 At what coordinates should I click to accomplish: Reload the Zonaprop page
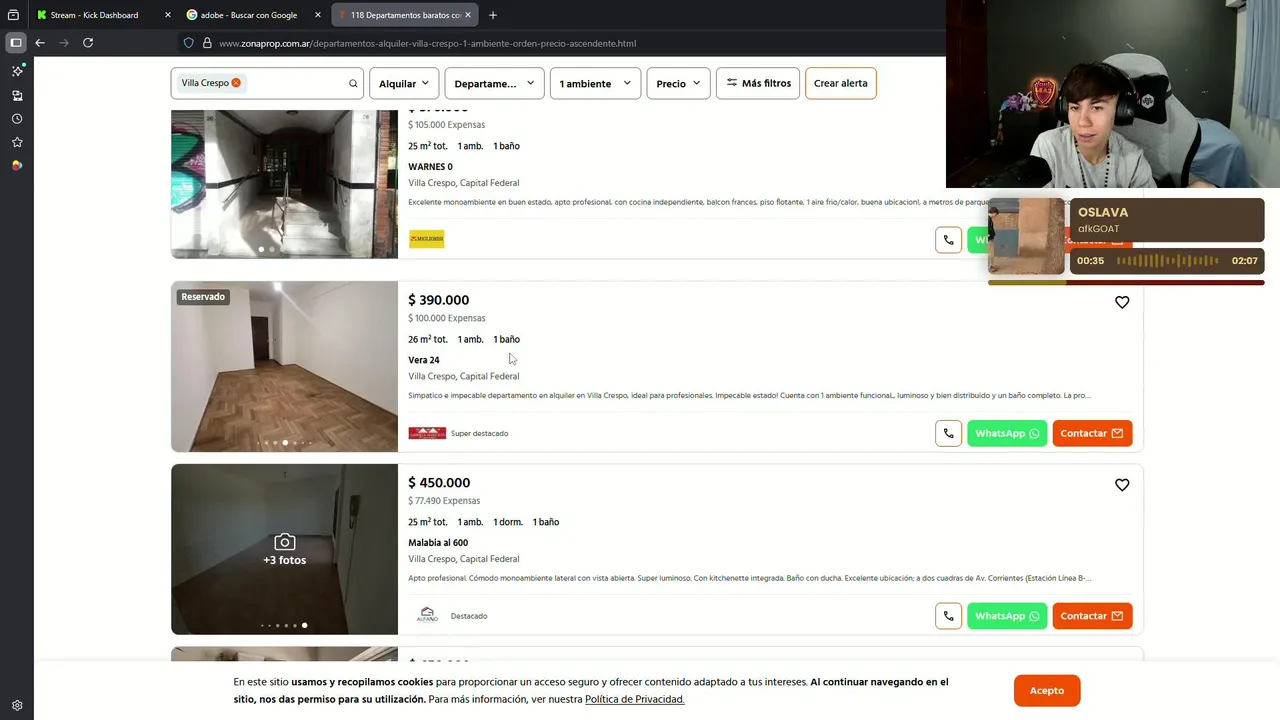pyautogui.click(x=88, y=43)
